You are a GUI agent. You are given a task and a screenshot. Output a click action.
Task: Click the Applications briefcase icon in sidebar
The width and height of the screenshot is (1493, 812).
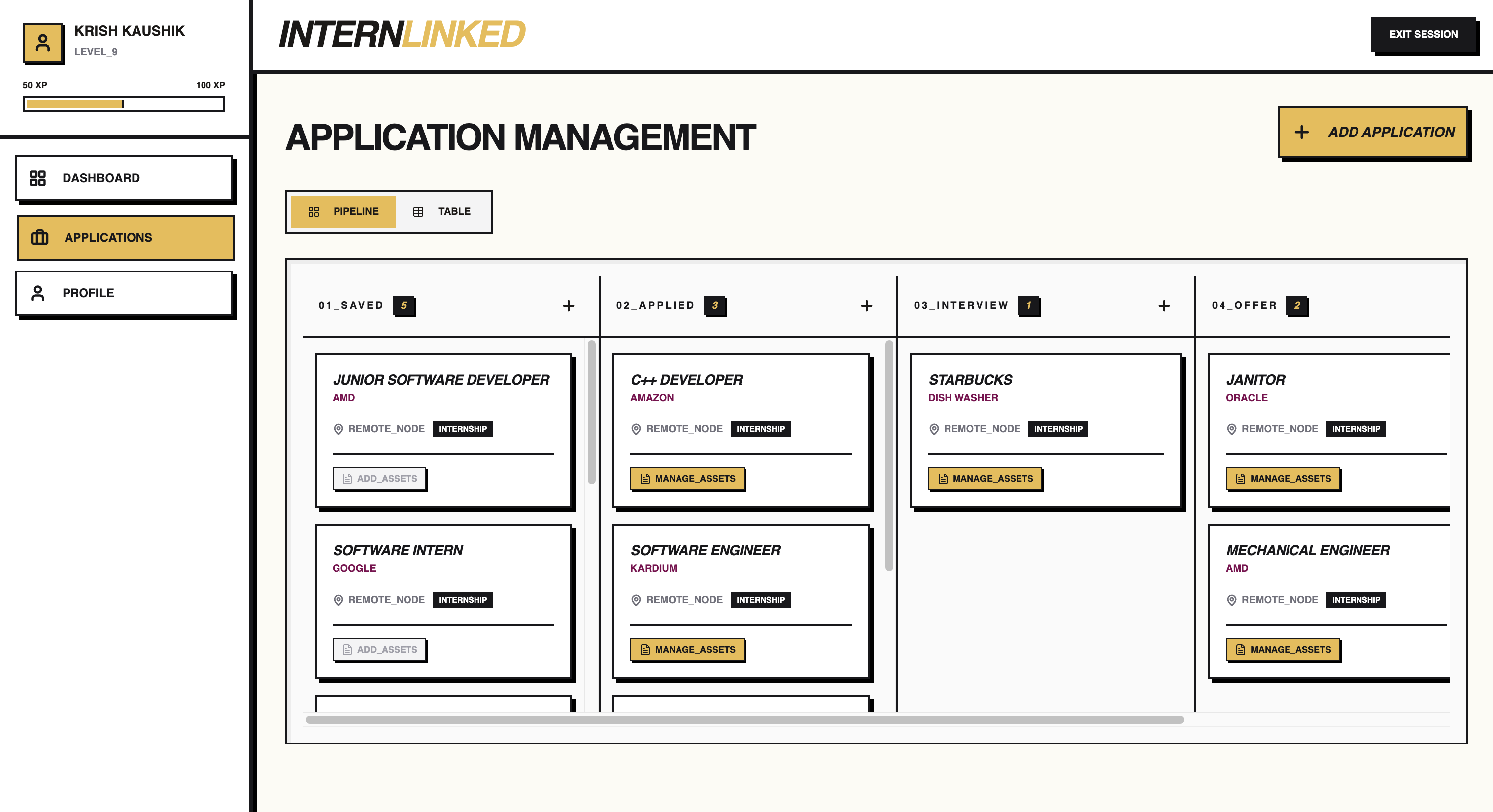pyautogui.click(x=39, y=237)
